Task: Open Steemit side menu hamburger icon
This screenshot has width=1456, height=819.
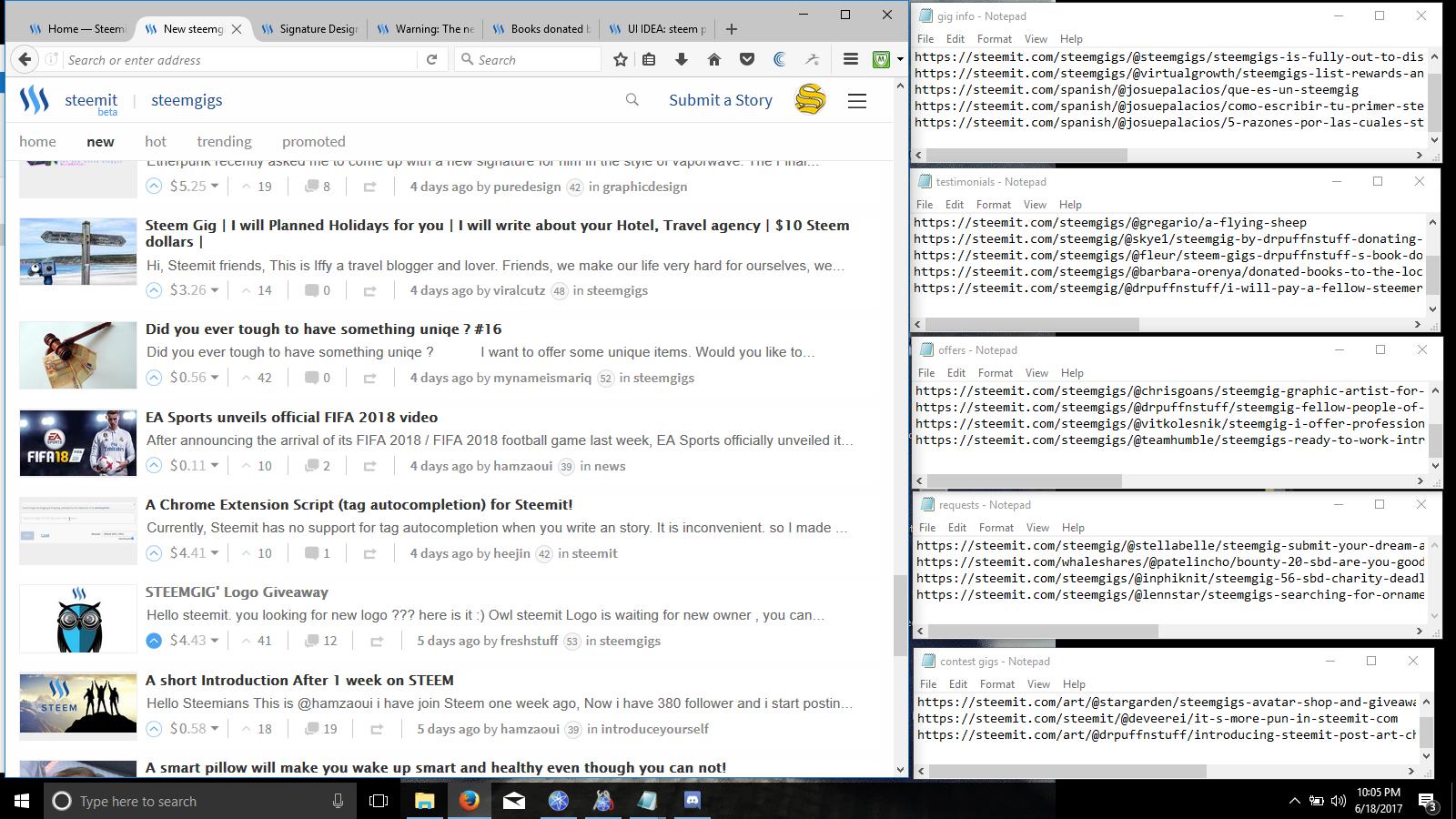Action: coord(857,101)
